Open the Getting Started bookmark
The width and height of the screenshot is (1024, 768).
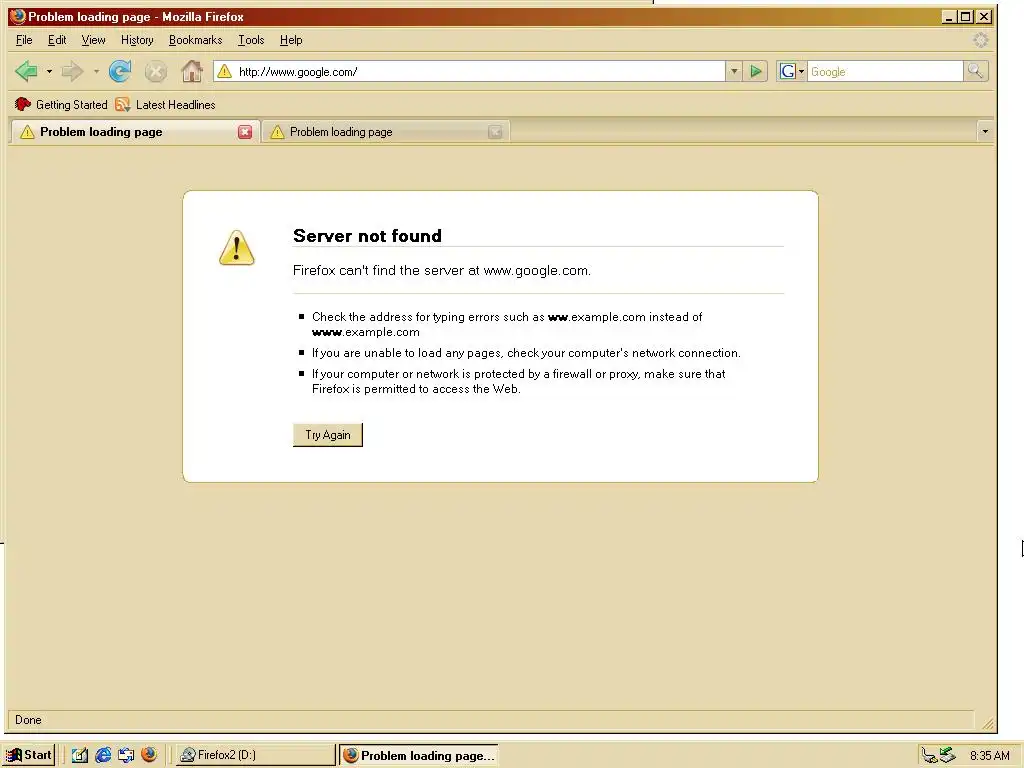(61, 104)
